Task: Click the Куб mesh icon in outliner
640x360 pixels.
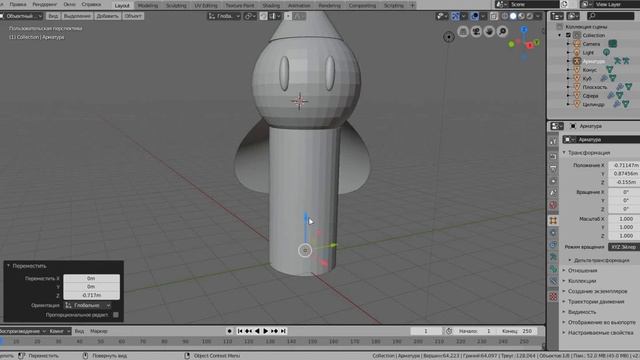Action: point(577,78)
